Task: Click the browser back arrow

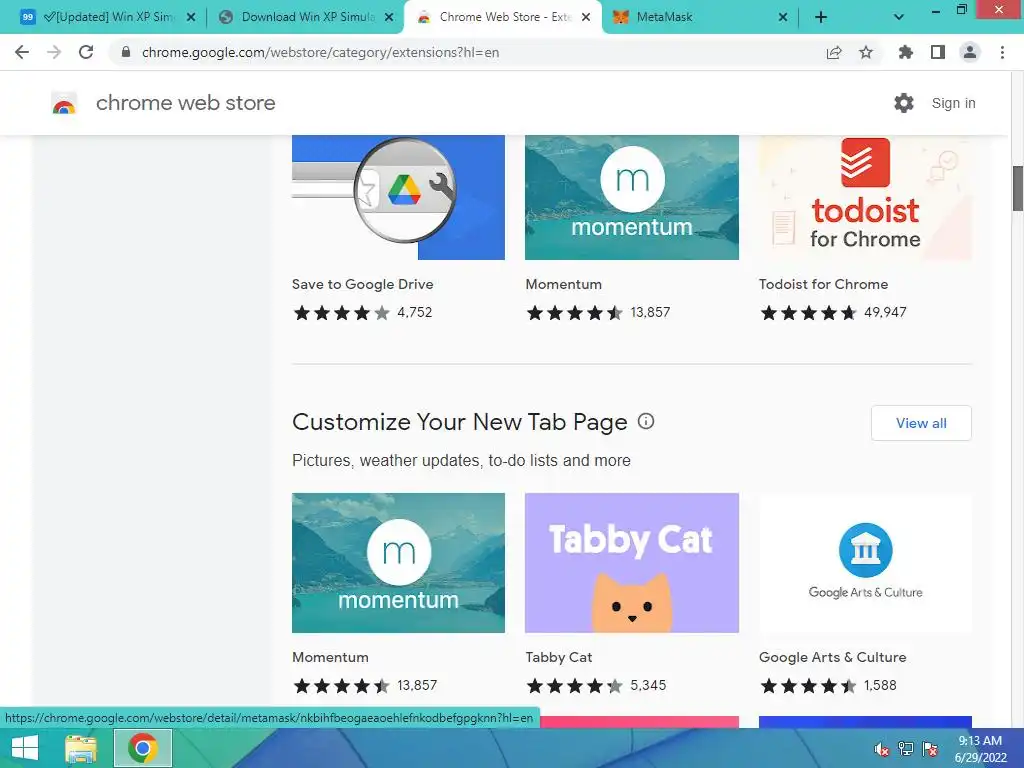Action: coord(22,52)
